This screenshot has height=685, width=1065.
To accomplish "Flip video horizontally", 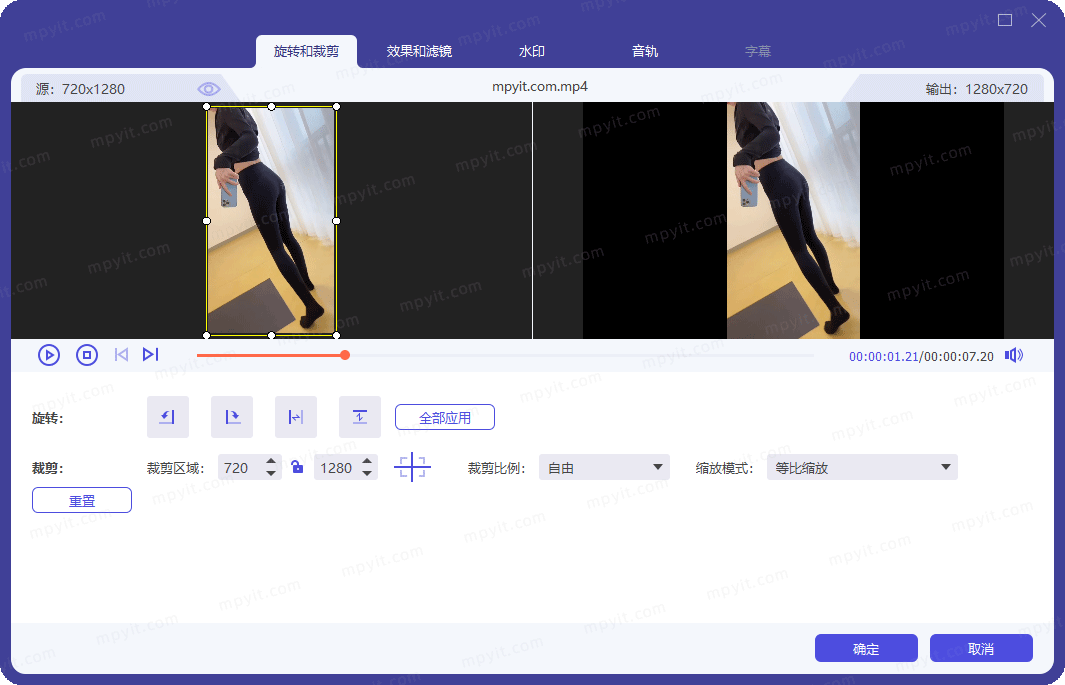I will coord(295,417).
